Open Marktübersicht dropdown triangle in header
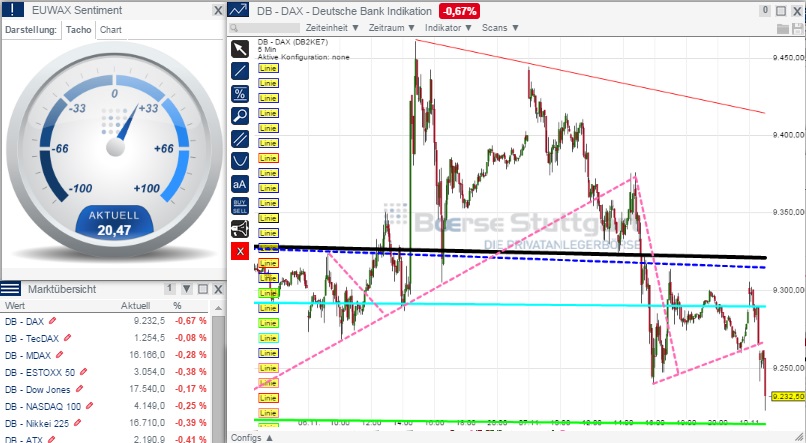This screenshot has width=806, height=443. pos(187,289)
